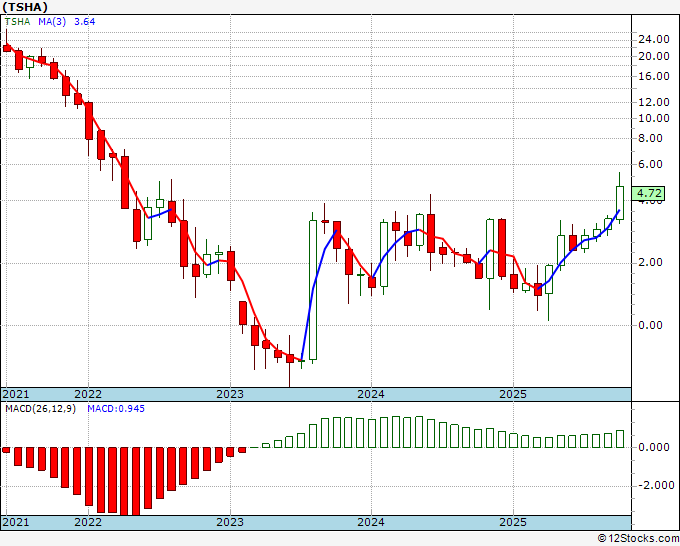
Task: Select the 2024 marker on price timeline
Action: [371, 394]
